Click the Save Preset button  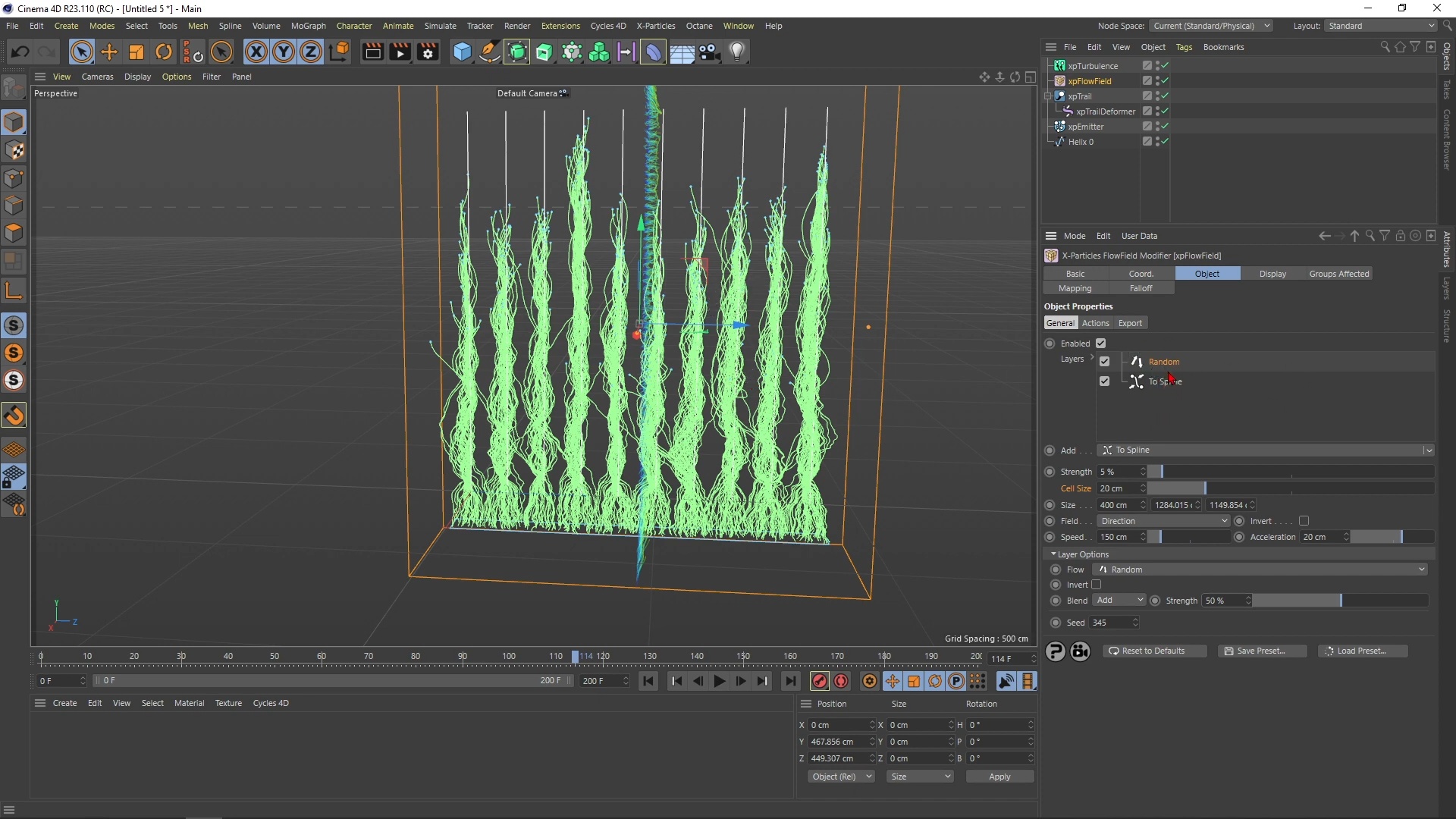[x=1261, y=651]
